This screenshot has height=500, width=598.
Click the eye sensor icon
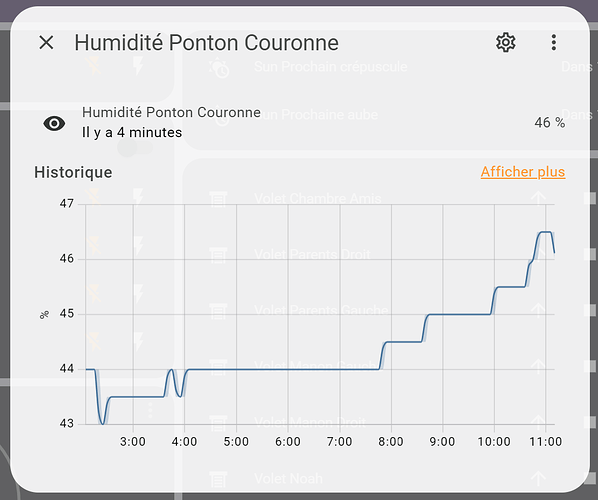pyautogui.click(x=54, y=123)
